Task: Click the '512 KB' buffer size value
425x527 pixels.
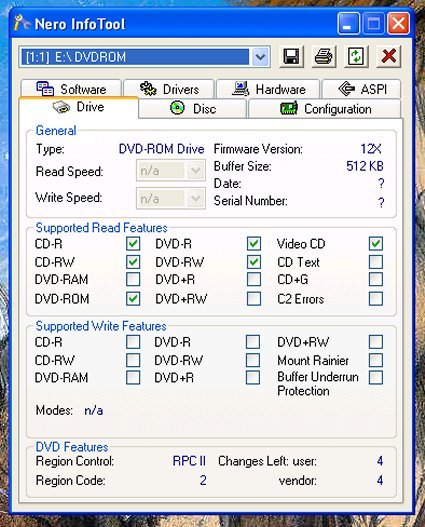Action: tap(365, 166)
